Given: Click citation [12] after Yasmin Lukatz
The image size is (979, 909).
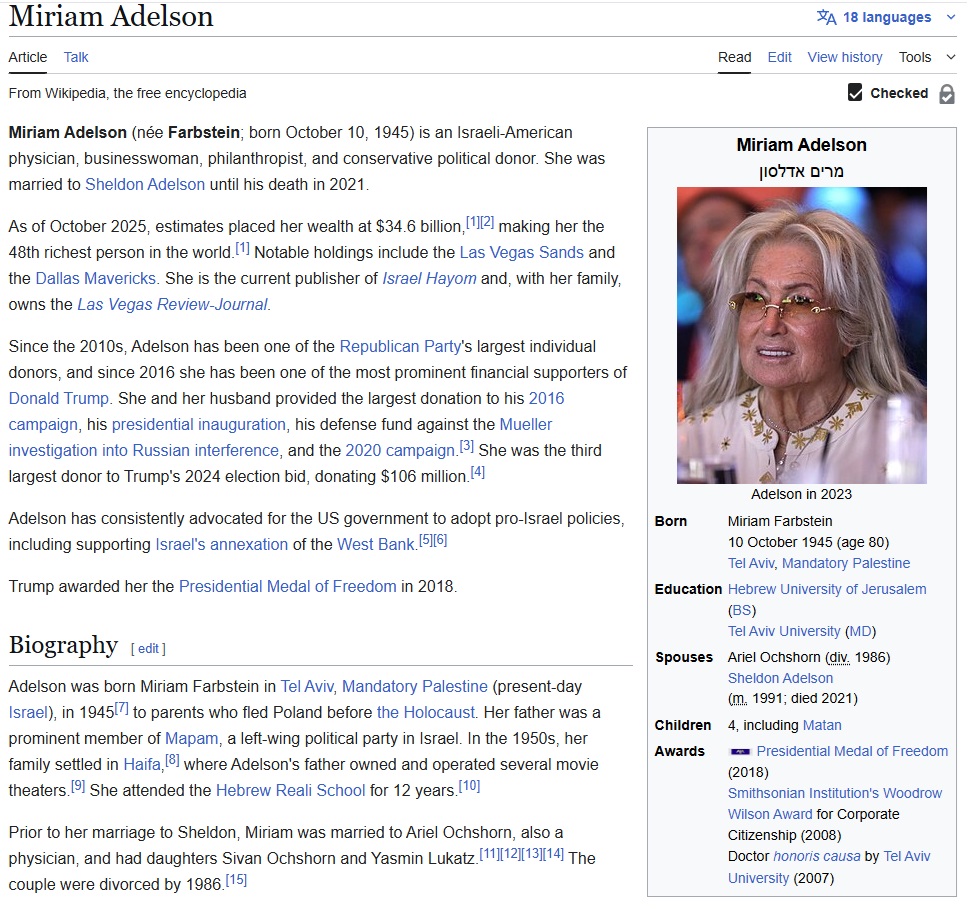Looking at the screenshot, I should tap(511, 854).
